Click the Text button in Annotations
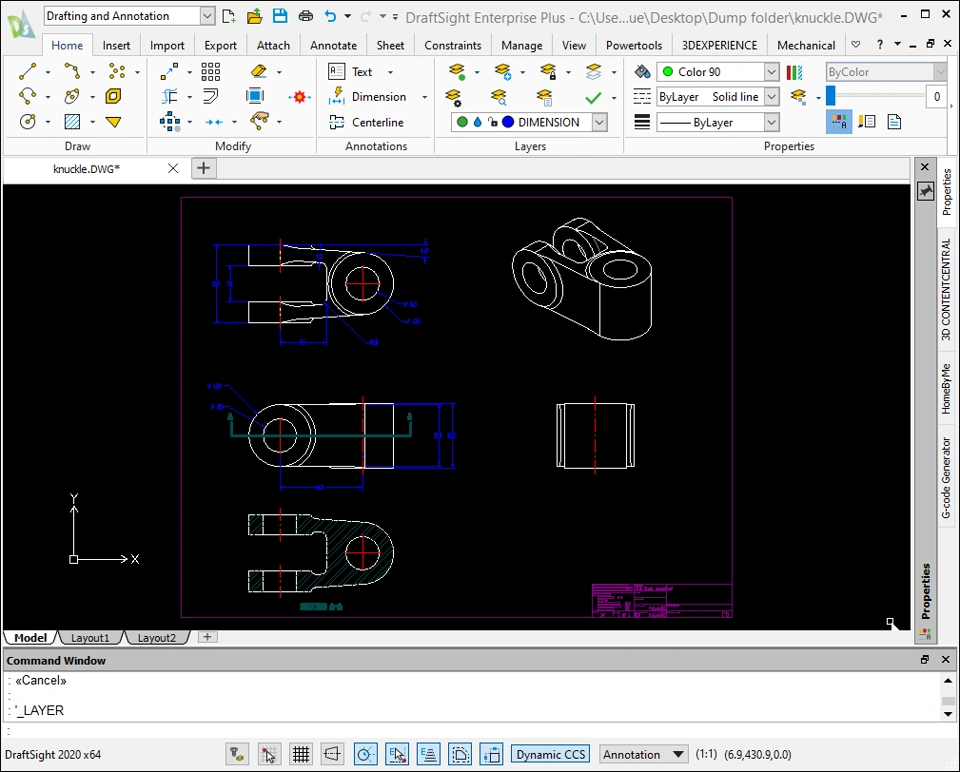The height and width of the screenshot is (772, 960). pyautogui.click(x=361, y=72)
